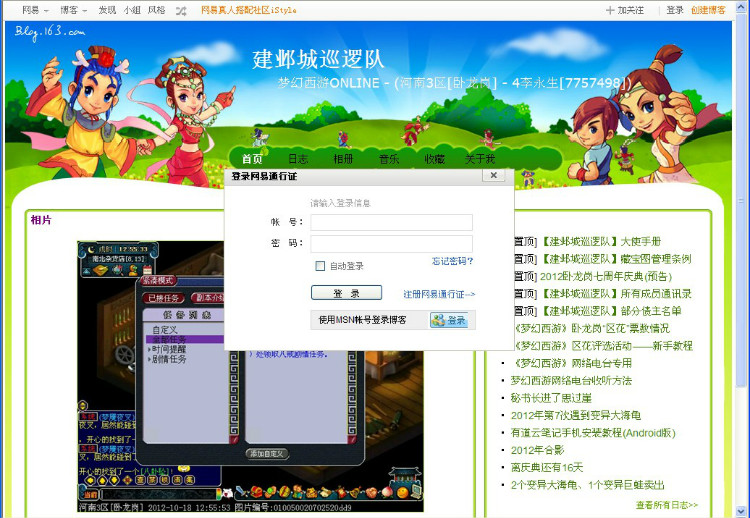Open 风格 in the top bar

(156, 10)
